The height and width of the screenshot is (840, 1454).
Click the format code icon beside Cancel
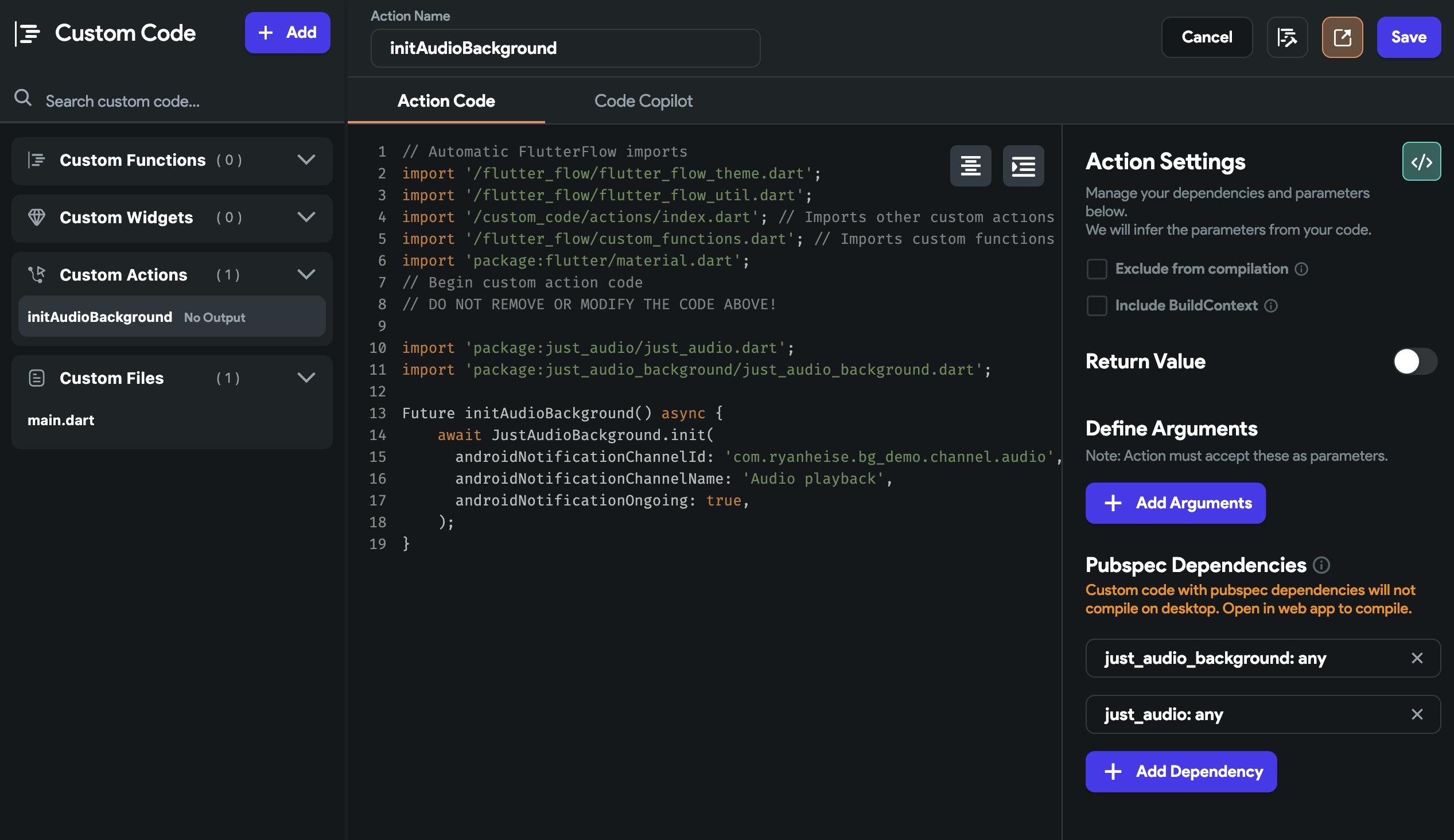coord(1287,37)
